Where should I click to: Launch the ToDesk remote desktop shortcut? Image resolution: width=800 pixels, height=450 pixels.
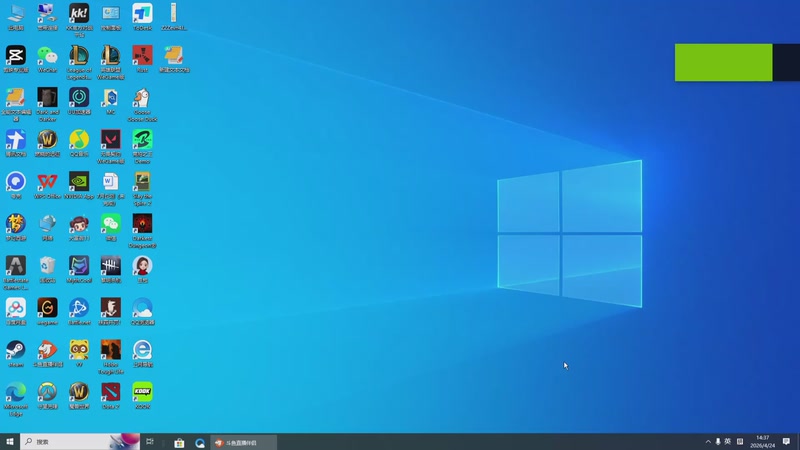pos(142,17)
